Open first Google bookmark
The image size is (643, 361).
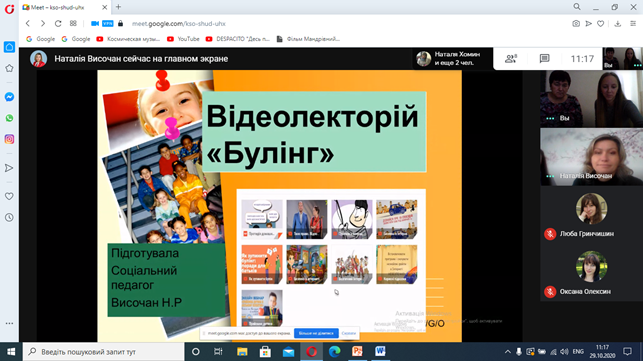(x=40, y=39)
